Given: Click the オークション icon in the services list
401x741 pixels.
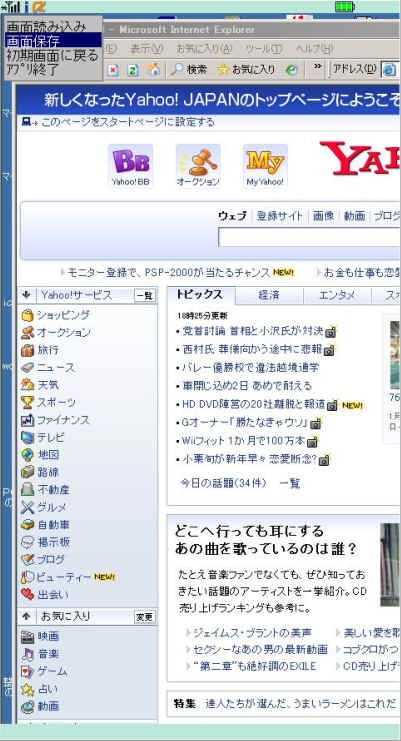Looking at the screenshot, I should pos(28,333).
